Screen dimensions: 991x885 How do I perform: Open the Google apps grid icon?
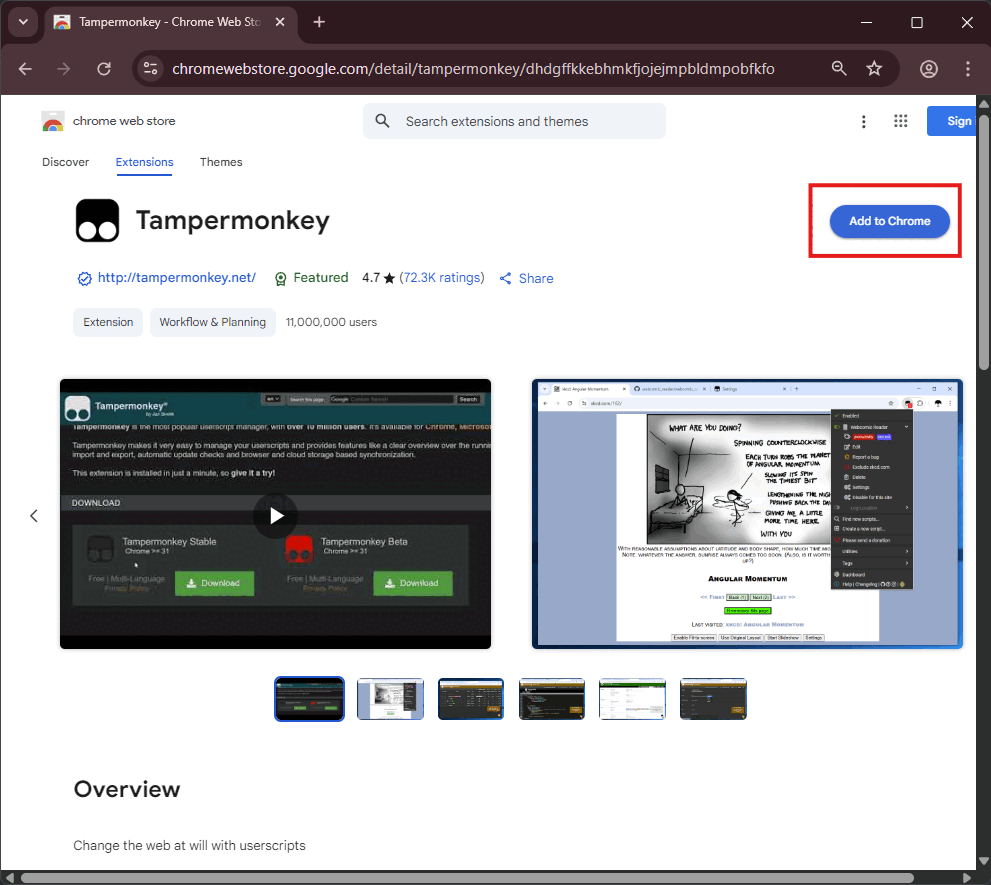900,121
